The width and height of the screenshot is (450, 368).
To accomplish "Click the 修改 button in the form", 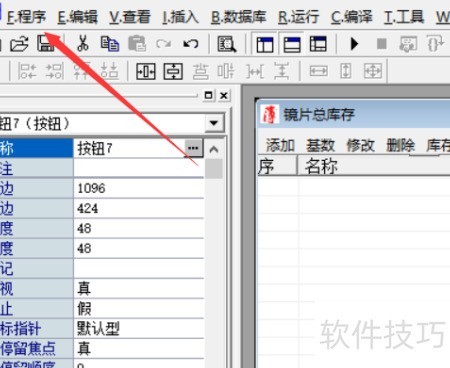I will tap(360, 145).
